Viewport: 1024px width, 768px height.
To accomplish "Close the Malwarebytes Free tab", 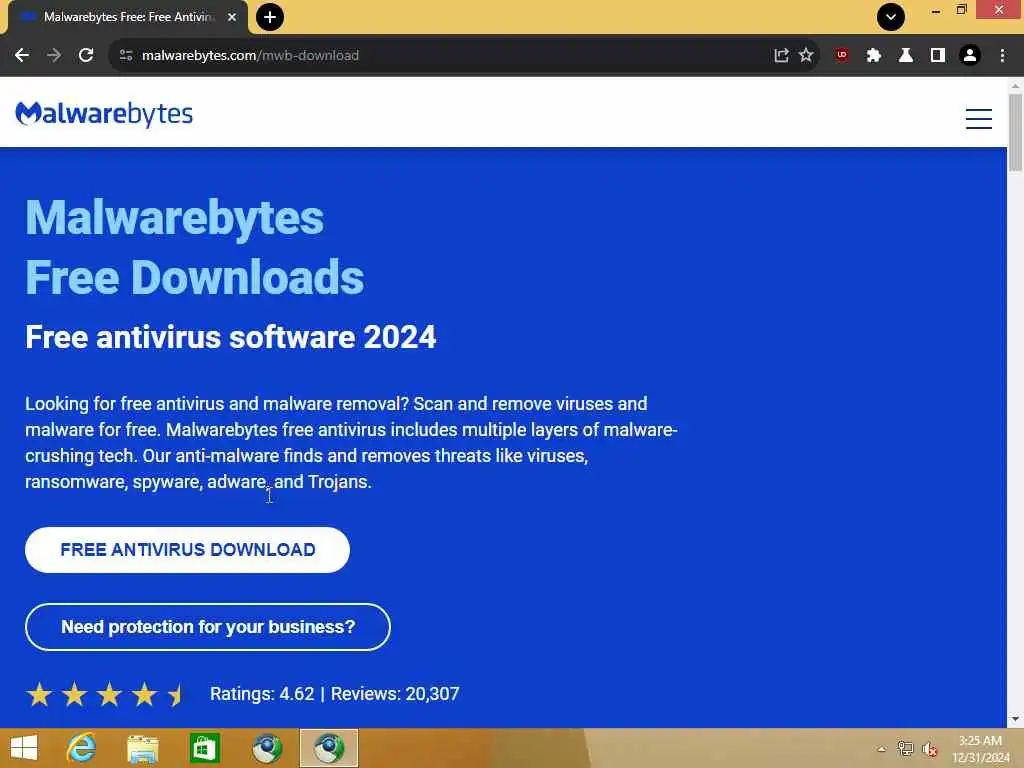I will click(x=232, y=17).
